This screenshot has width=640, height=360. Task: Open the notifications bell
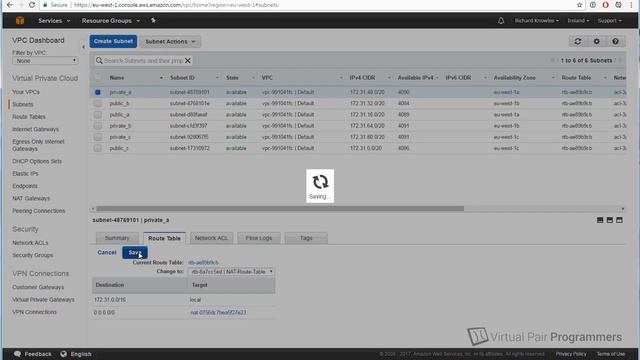click(501, 20)
